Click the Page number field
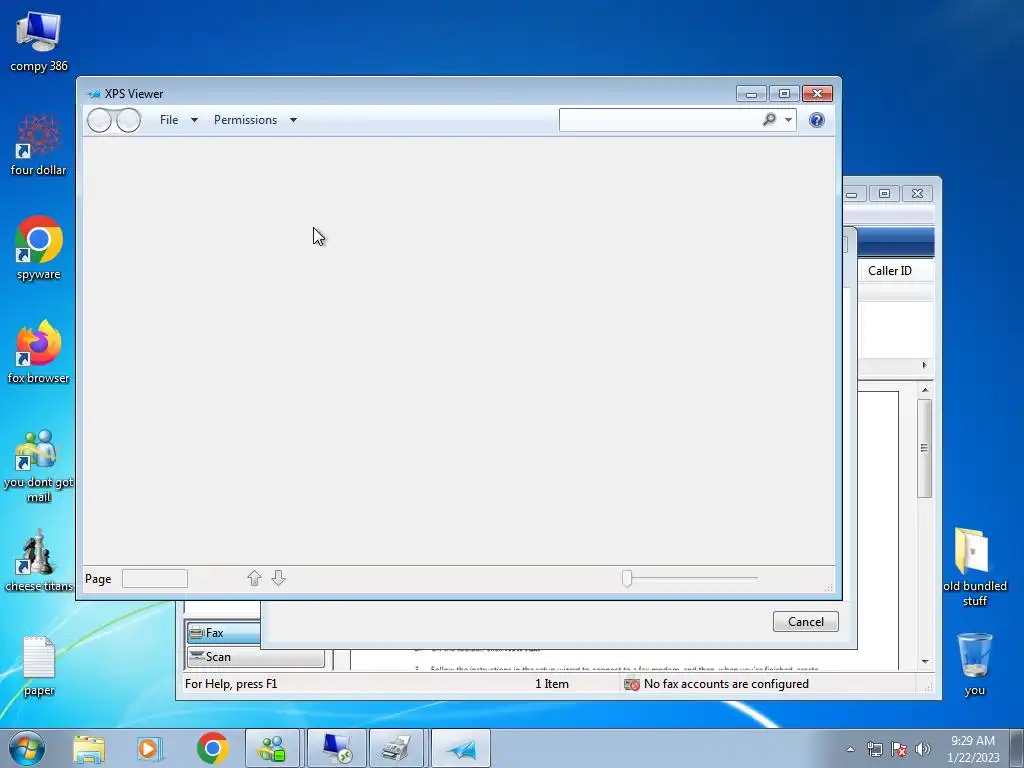 click(155, 579)
